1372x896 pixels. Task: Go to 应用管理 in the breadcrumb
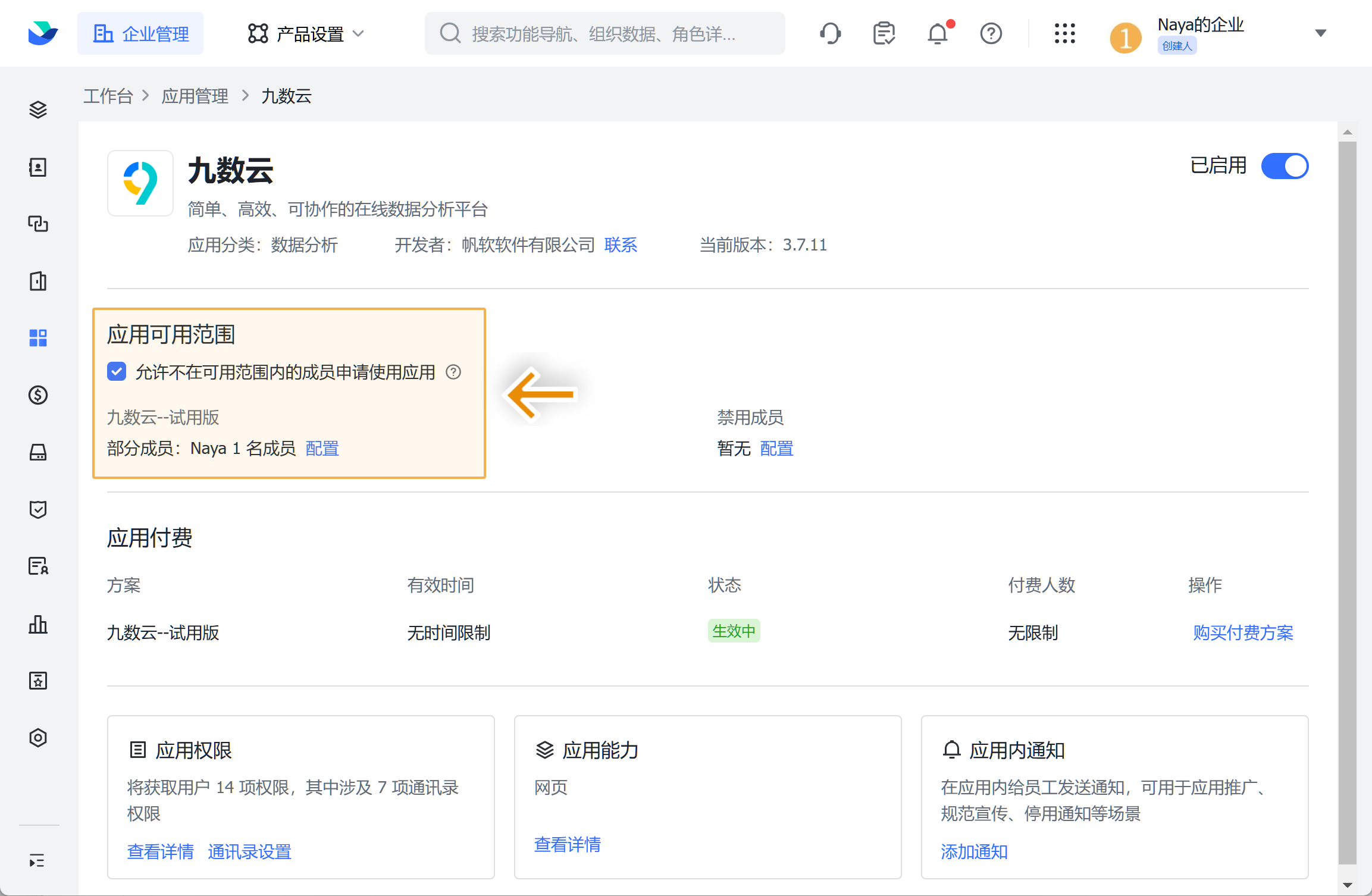click(195, 96)
